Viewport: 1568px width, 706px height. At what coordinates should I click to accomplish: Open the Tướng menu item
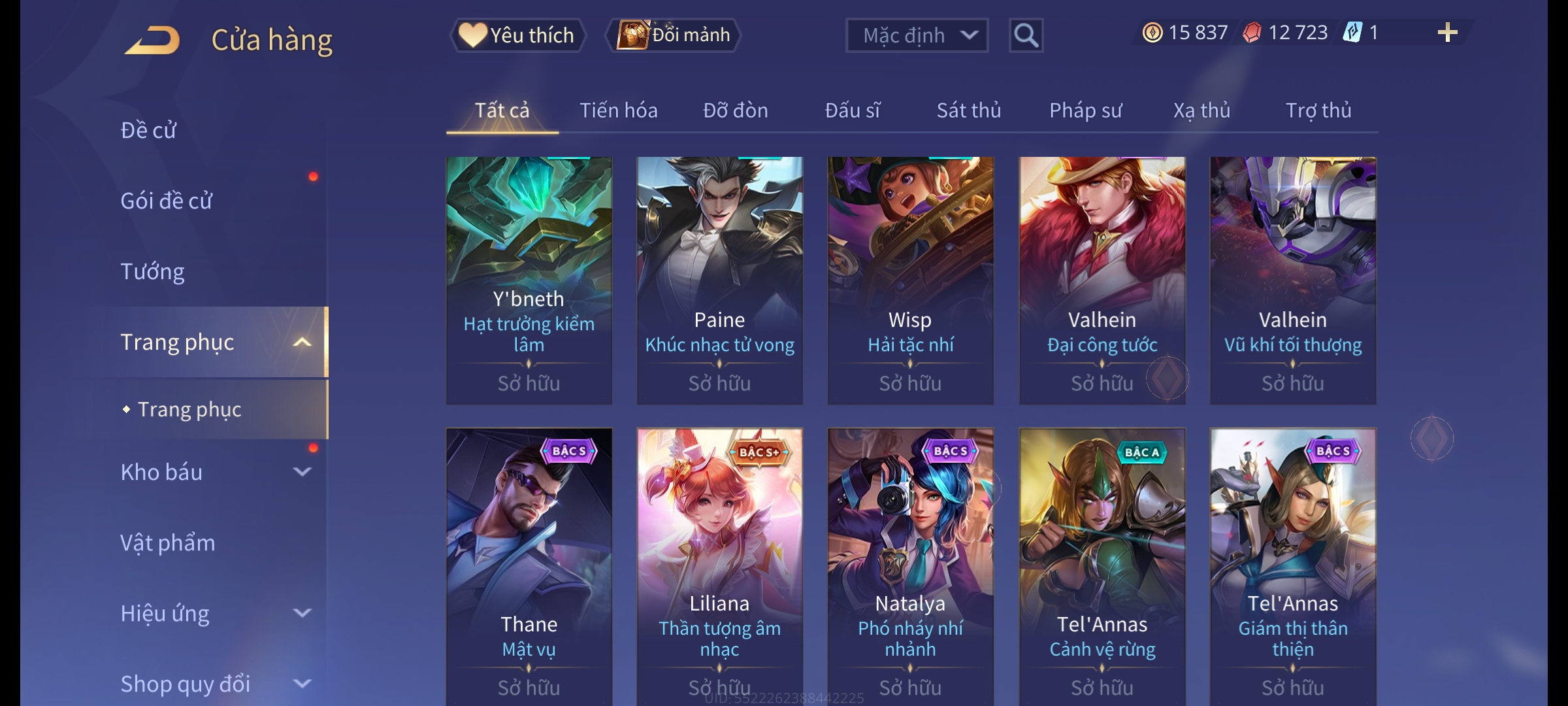point(152,271)
